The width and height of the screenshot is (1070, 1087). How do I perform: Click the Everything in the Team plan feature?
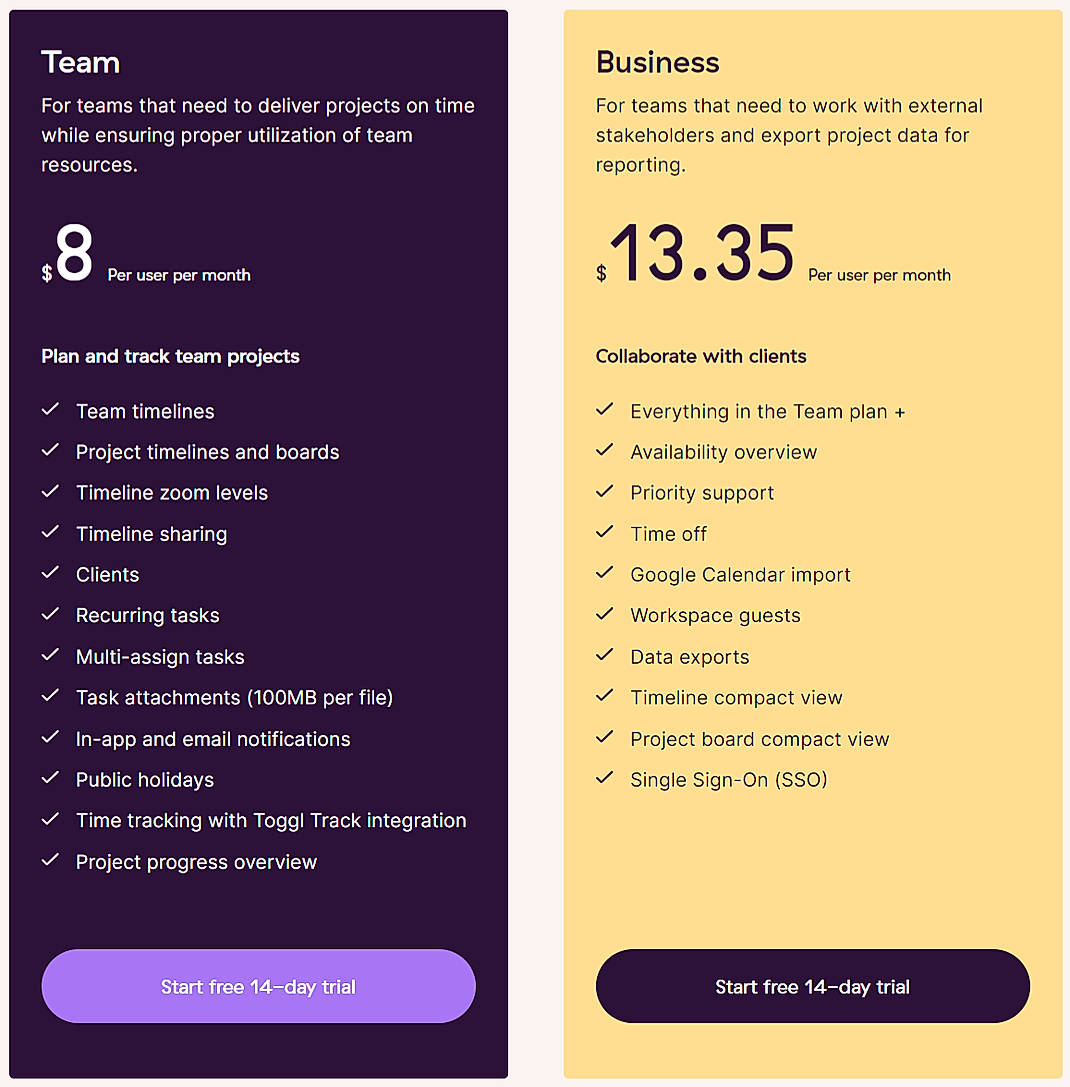(767, 410)
